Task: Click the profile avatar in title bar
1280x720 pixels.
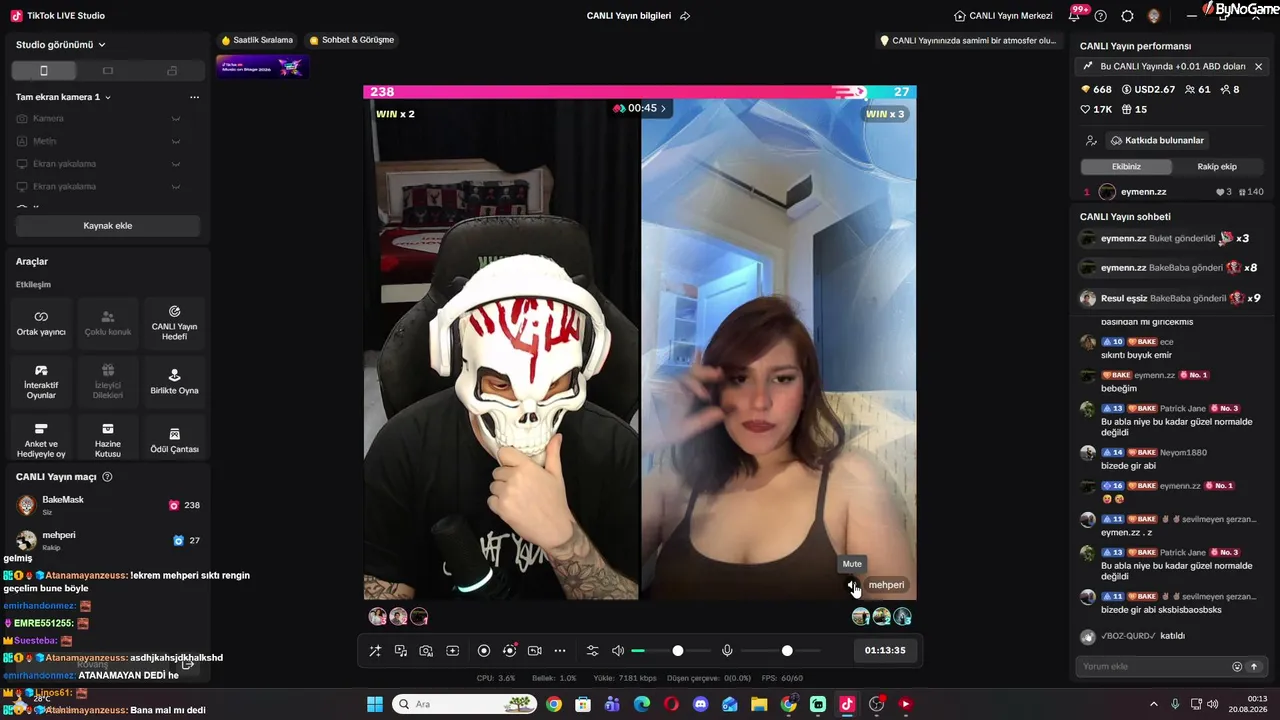Action: click(1154, 16)
